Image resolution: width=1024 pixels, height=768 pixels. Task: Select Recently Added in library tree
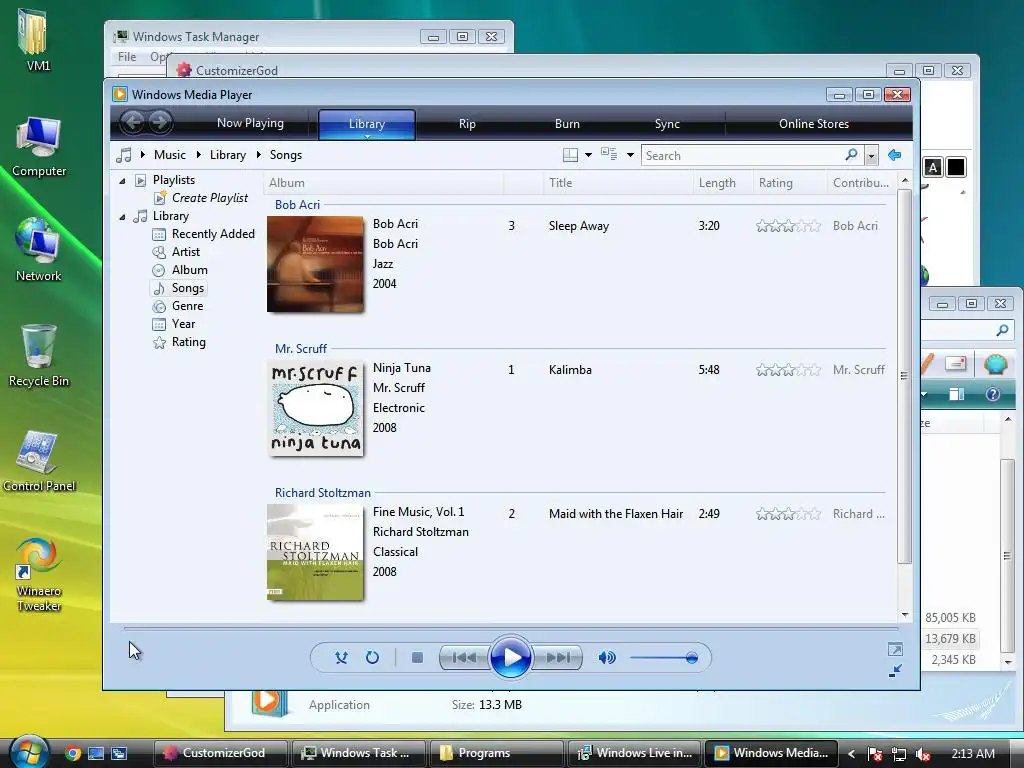213,234
